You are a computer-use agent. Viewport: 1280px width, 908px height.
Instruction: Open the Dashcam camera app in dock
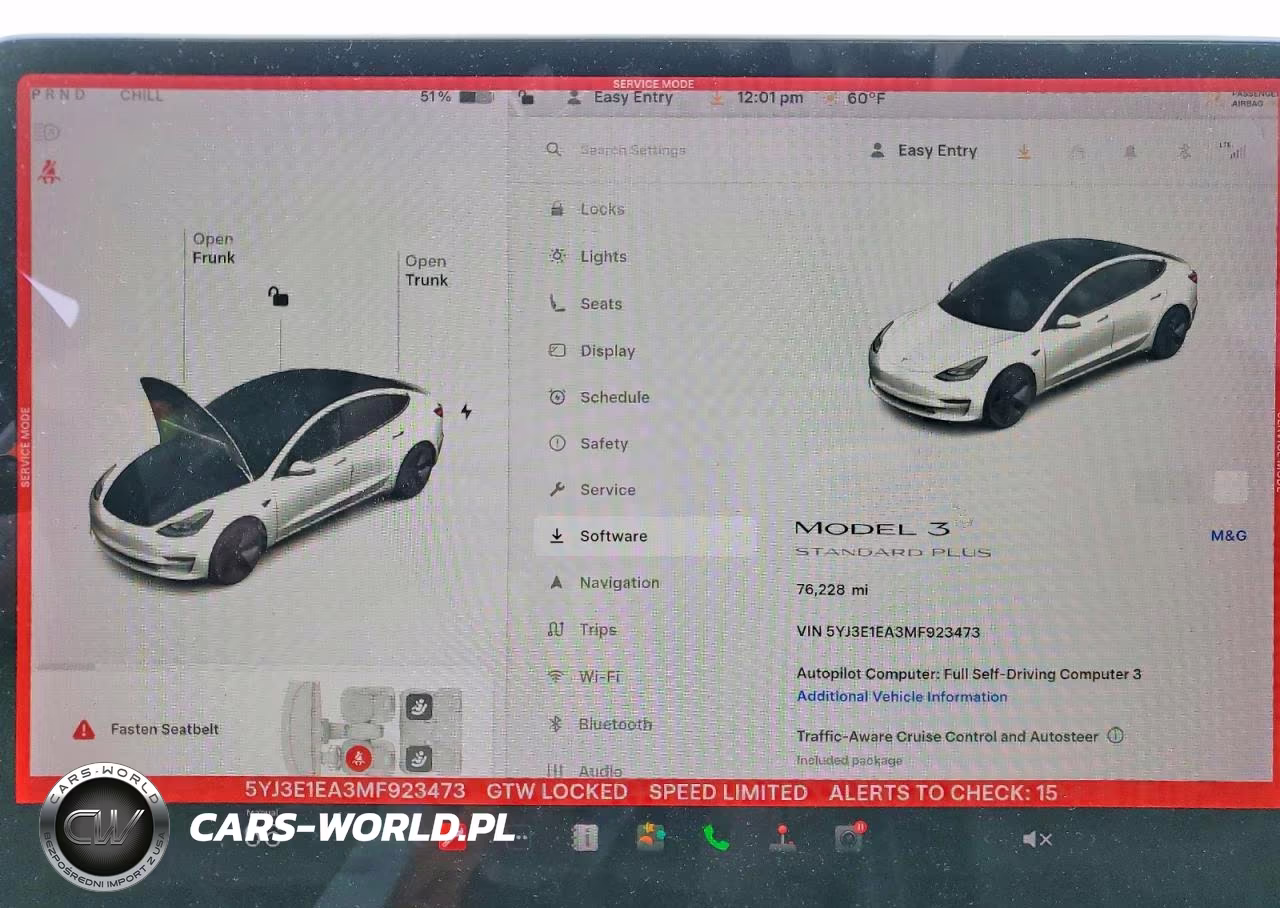pyautogui.click(x=849, y=837)
